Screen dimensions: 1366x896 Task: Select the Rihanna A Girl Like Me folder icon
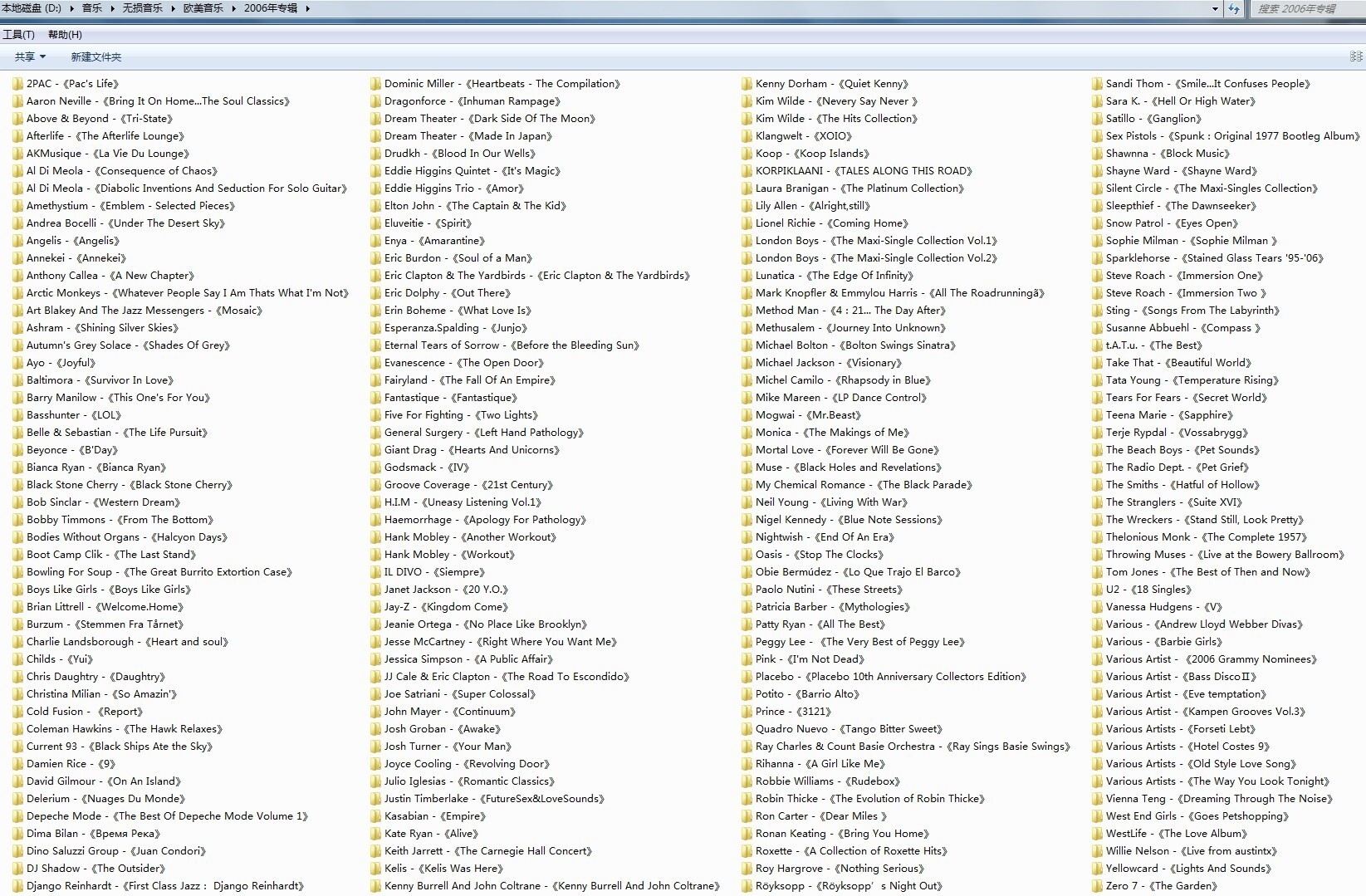[747, 764]
